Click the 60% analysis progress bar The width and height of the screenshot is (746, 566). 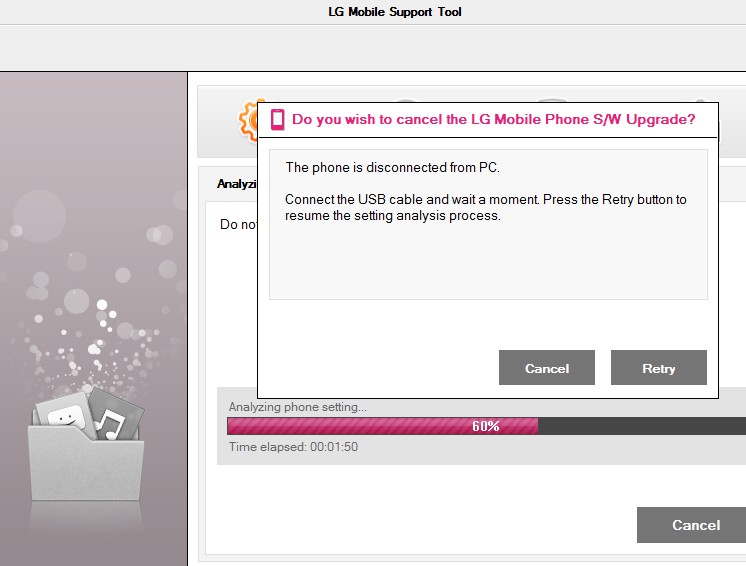click(486, 426)
